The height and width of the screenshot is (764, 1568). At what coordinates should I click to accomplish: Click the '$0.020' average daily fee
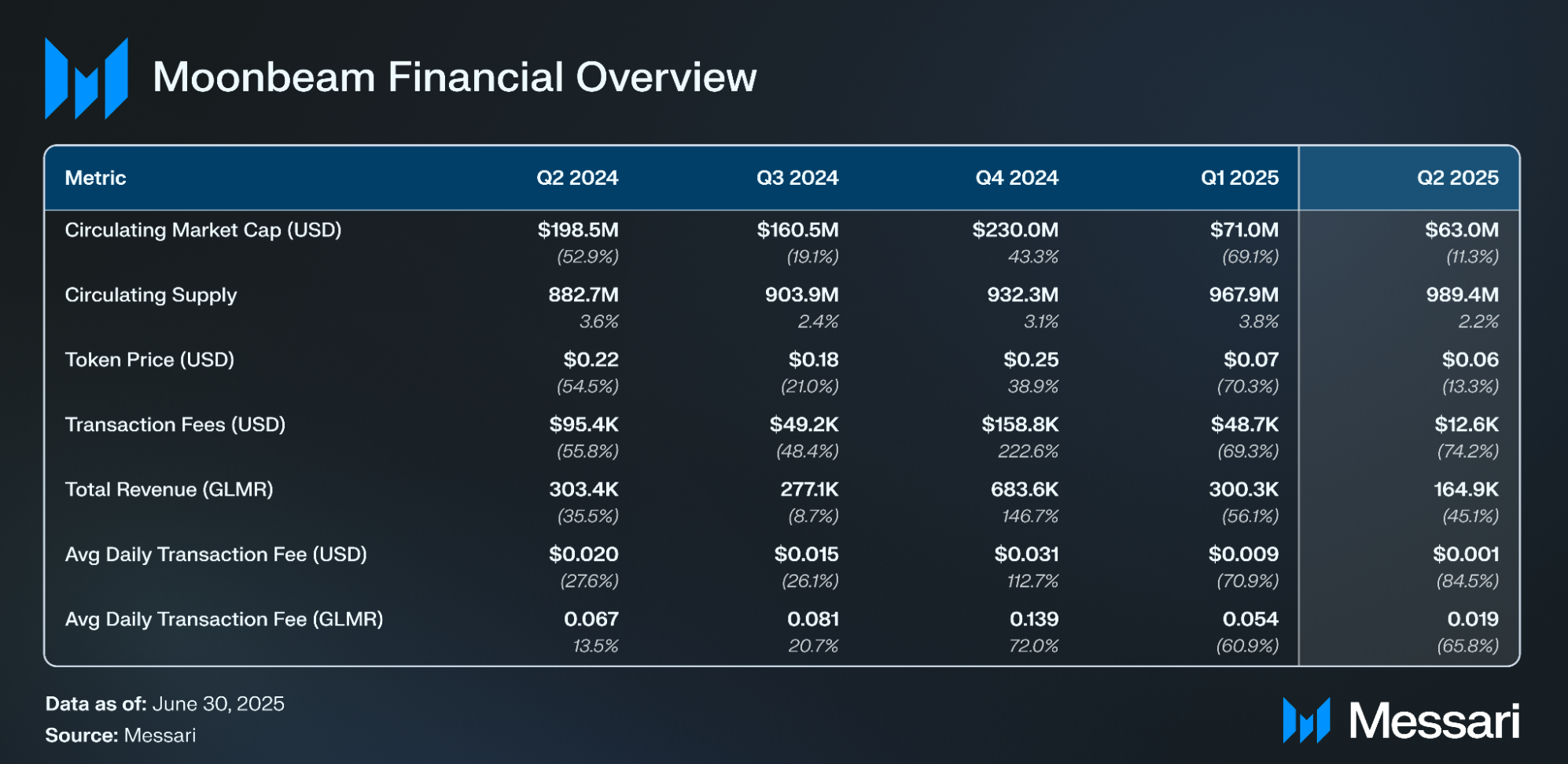(583, 554)
